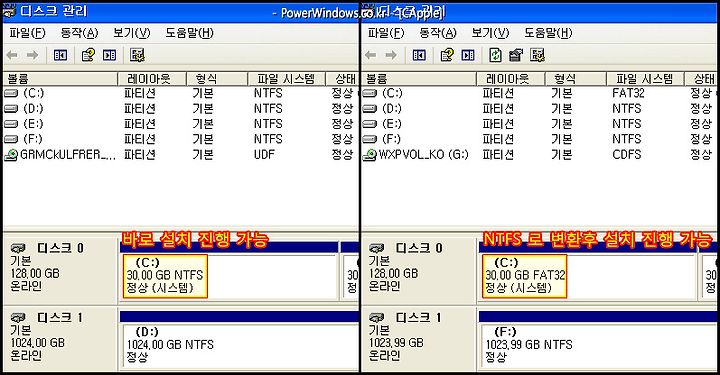Click Disk 0 128.00 GB label in left window
720x375 pixels.
coord(35,274)
